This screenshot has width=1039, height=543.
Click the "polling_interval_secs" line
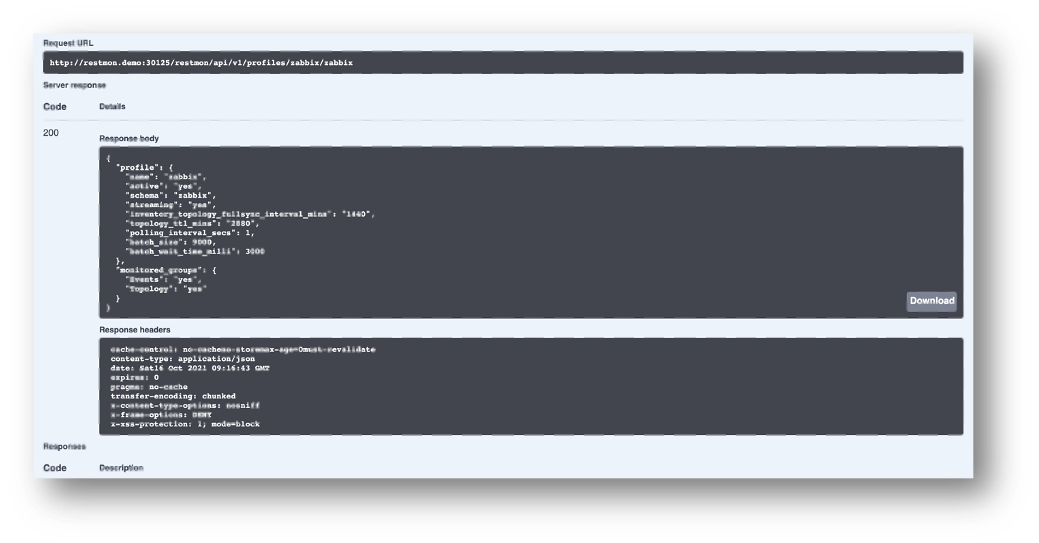coord(185,233)
